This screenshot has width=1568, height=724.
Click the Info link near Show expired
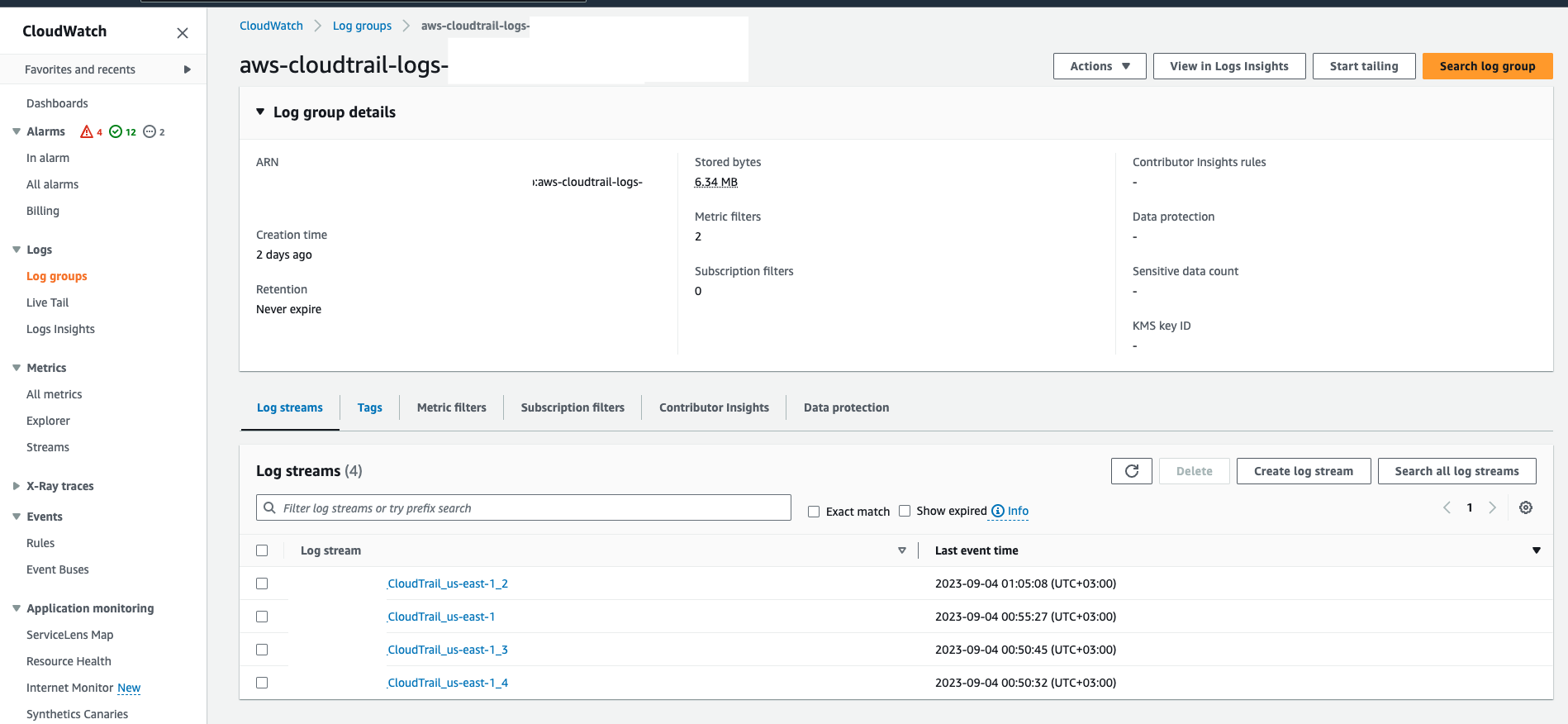coord(1018,511)
